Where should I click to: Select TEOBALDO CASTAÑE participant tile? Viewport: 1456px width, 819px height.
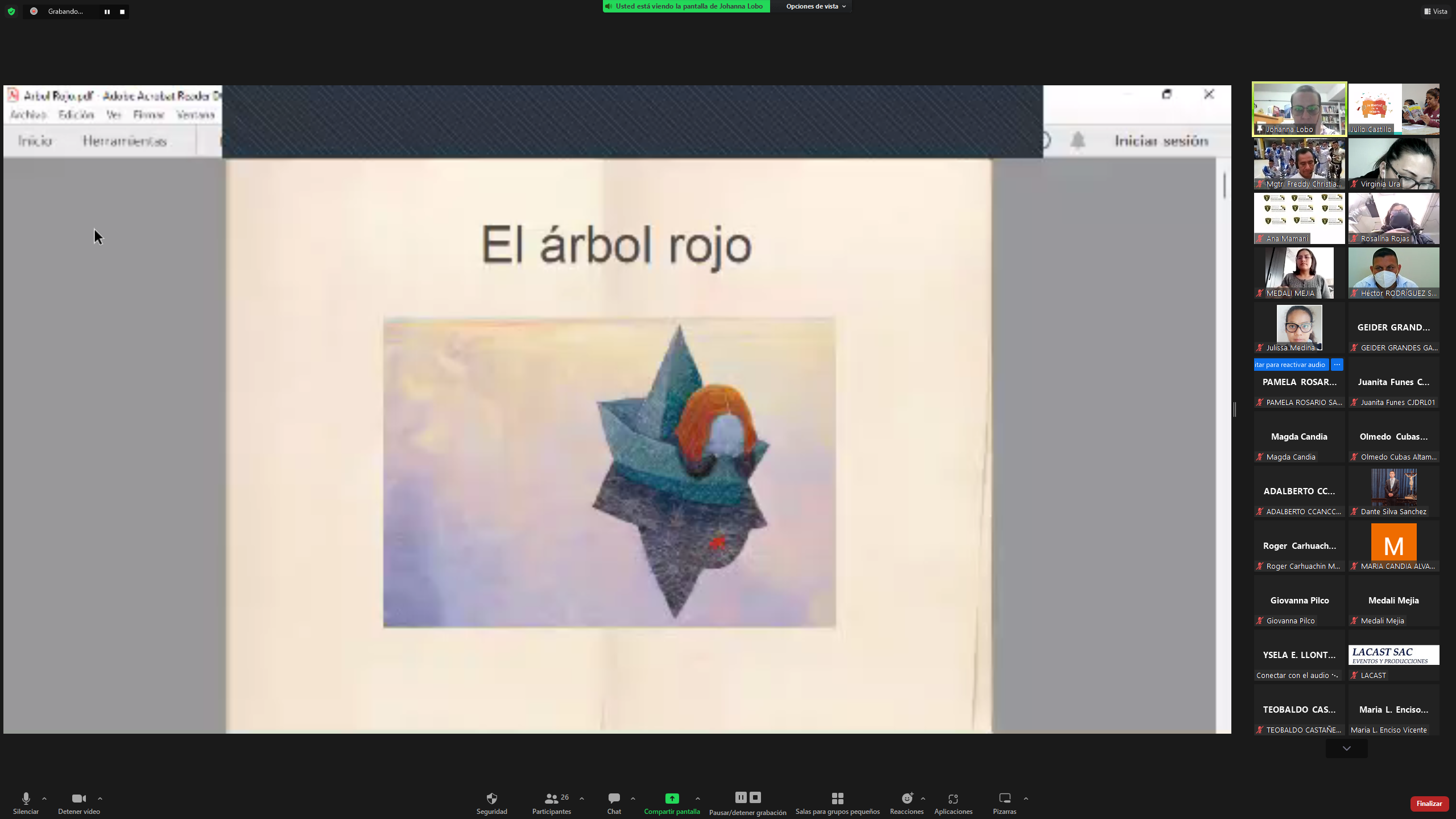[1299, 710]
